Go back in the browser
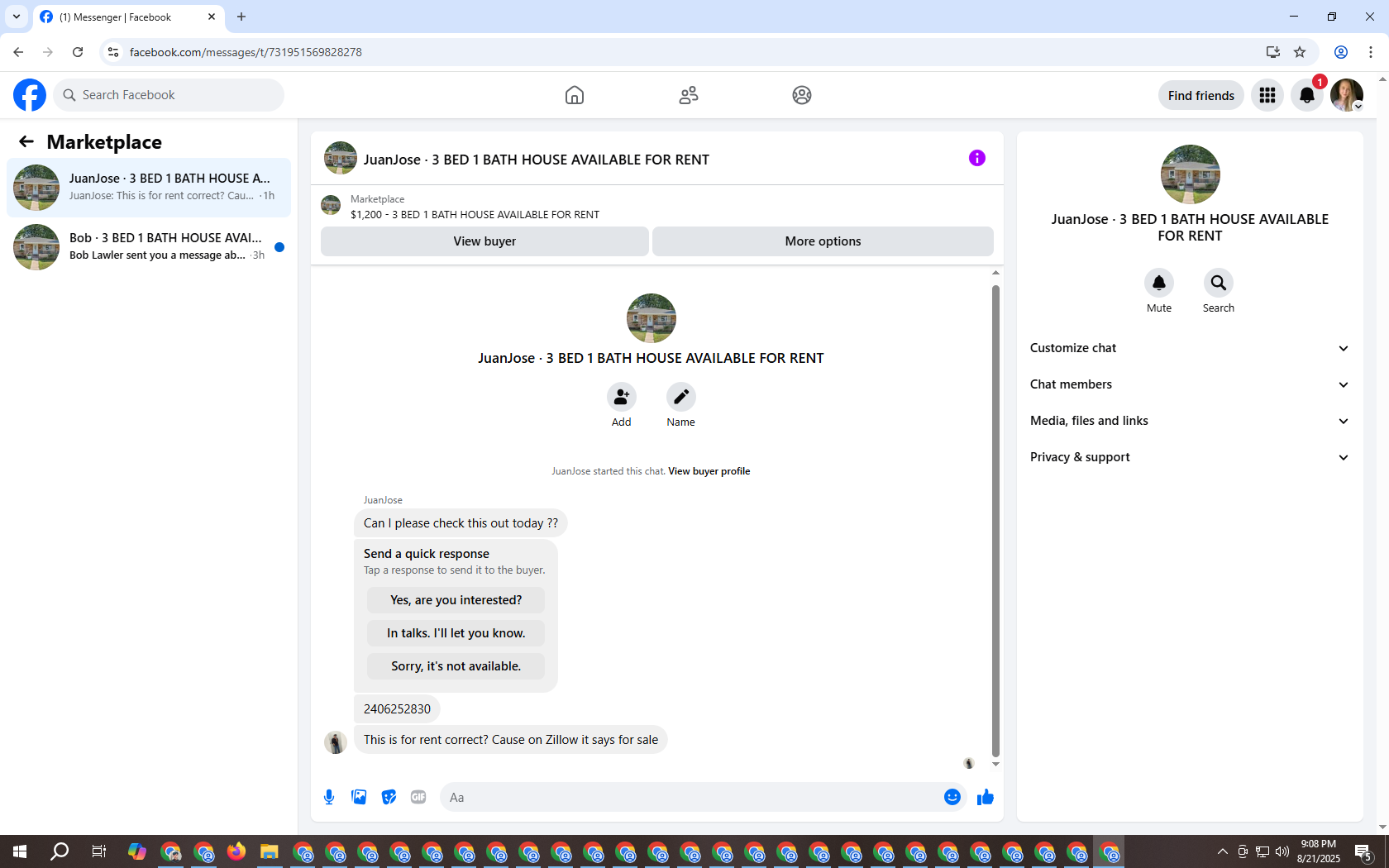This screenshot has height=868, width=1389. [x=18, y=52]
